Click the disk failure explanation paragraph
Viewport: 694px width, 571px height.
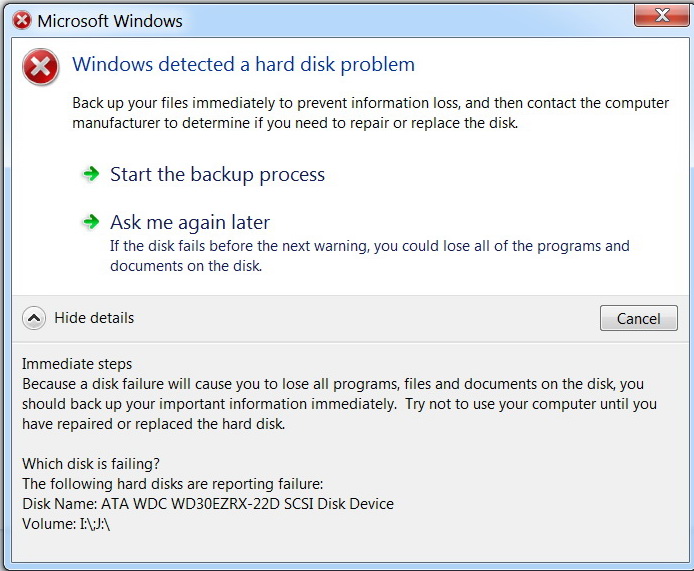339,404
